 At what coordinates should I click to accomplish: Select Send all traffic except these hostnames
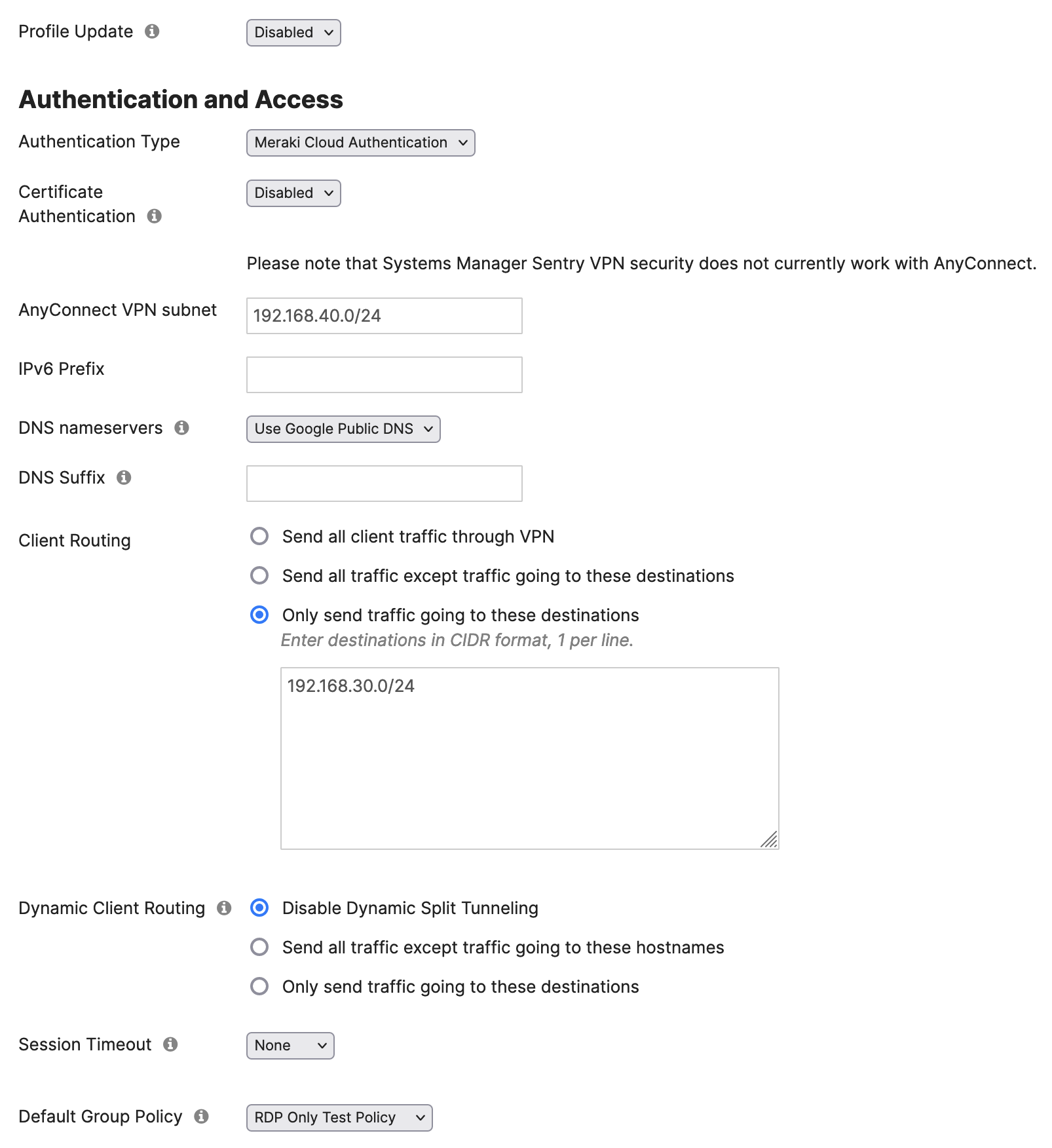coord(259,947)
